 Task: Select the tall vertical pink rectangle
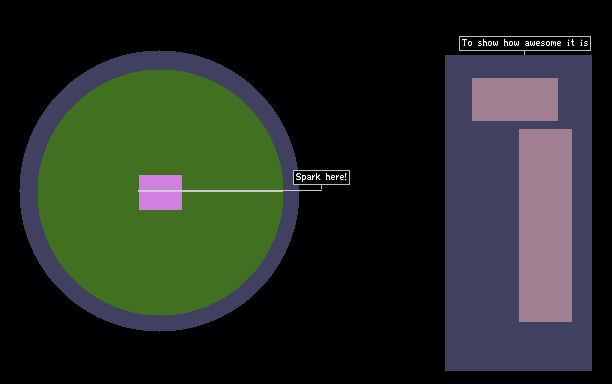[x=545, y=225]
